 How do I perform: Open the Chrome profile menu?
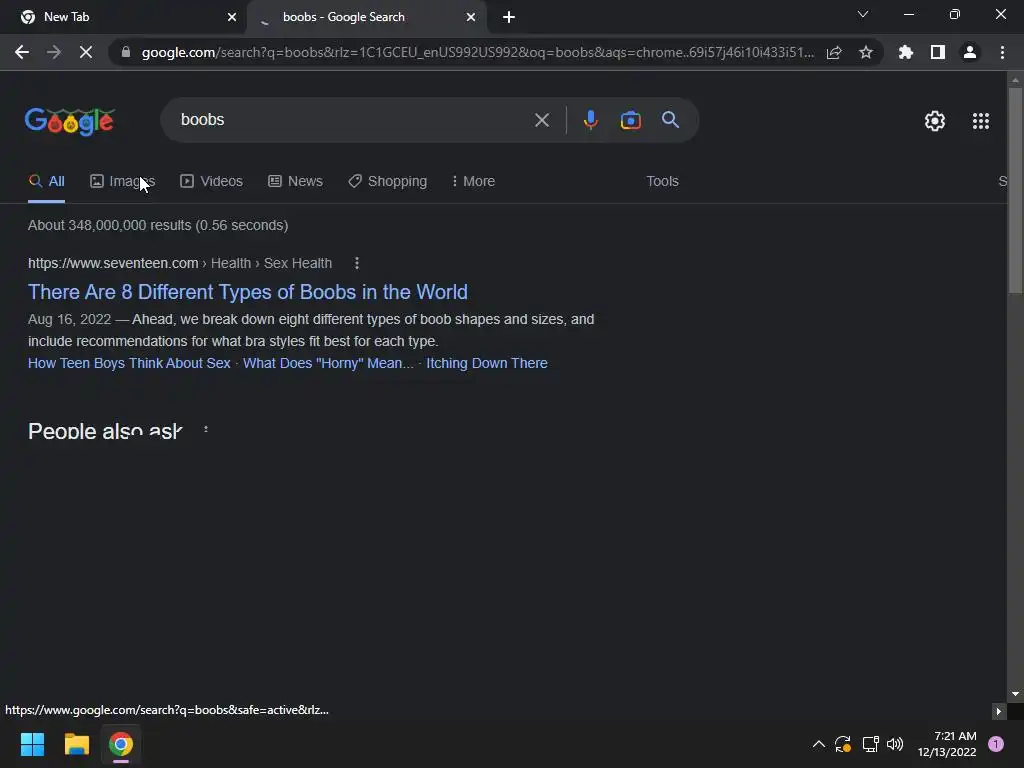pyautogui.click(x=970, y=52)
